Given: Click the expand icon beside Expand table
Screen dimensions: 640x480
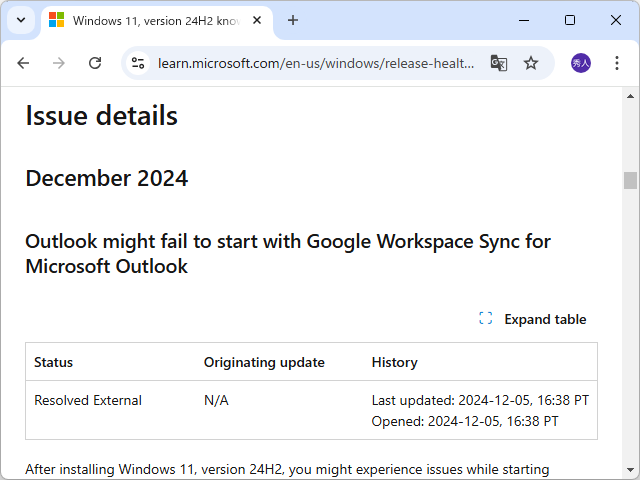Looking at the screenshot, I should pyautogui.click(x=486, y=319).
